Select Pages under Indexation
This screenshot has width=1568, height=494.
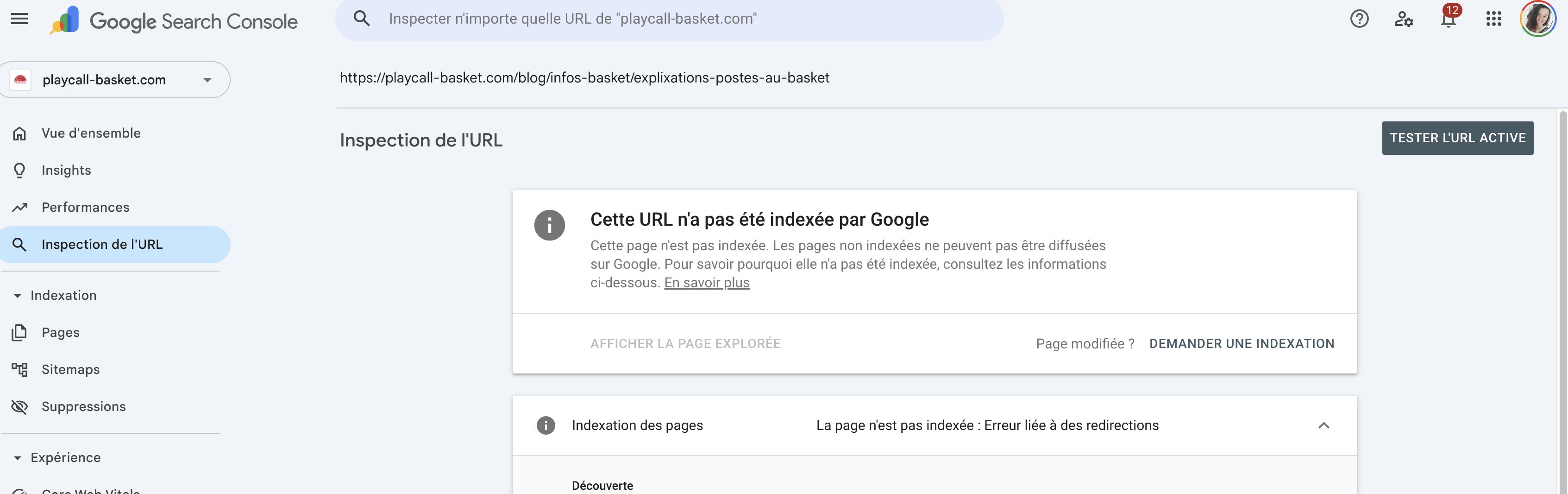coord(60,333)
